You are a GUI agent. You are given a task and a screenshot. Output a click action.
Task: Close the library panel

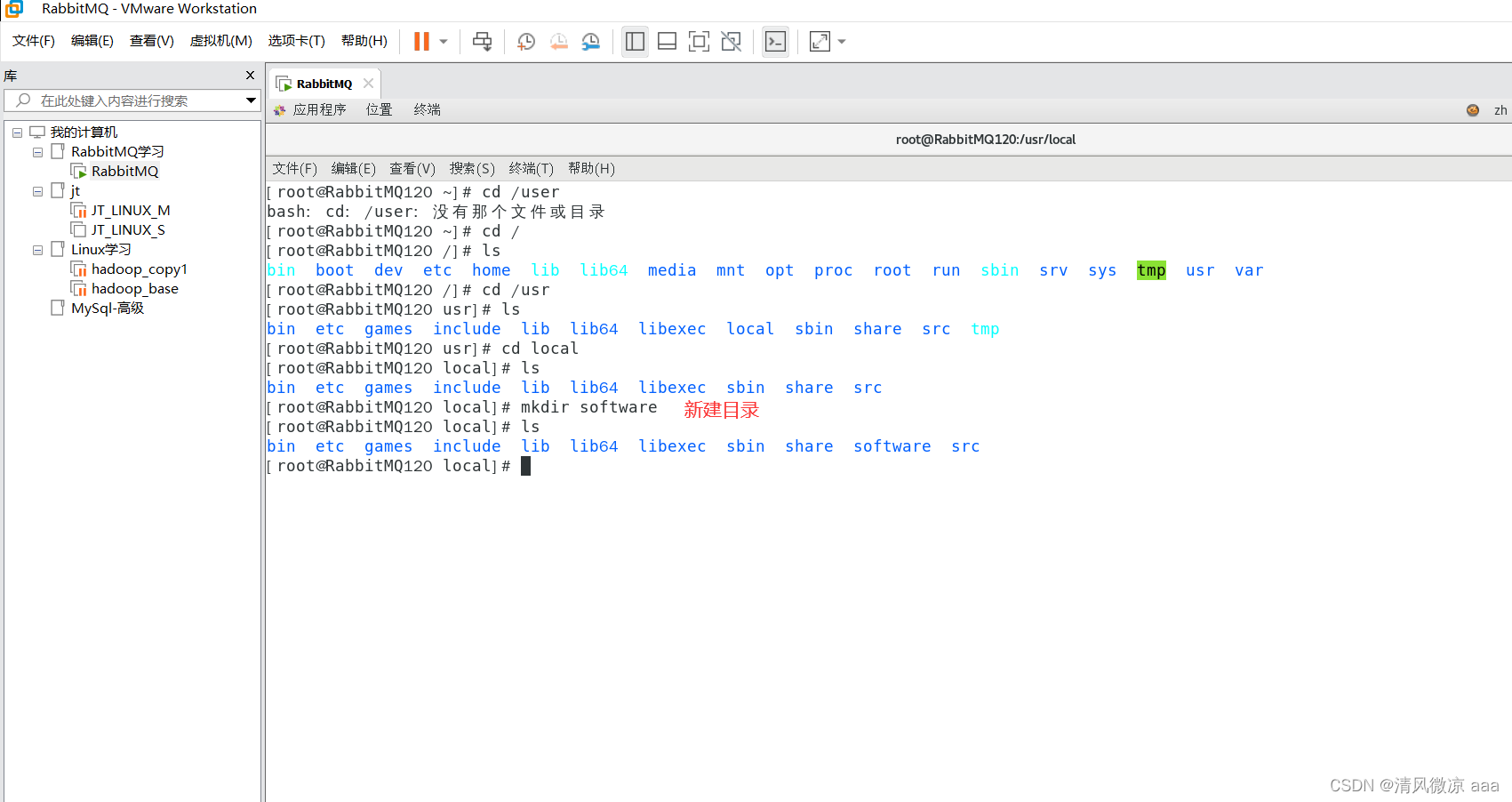pyautogui.click(x=250, y=76)
